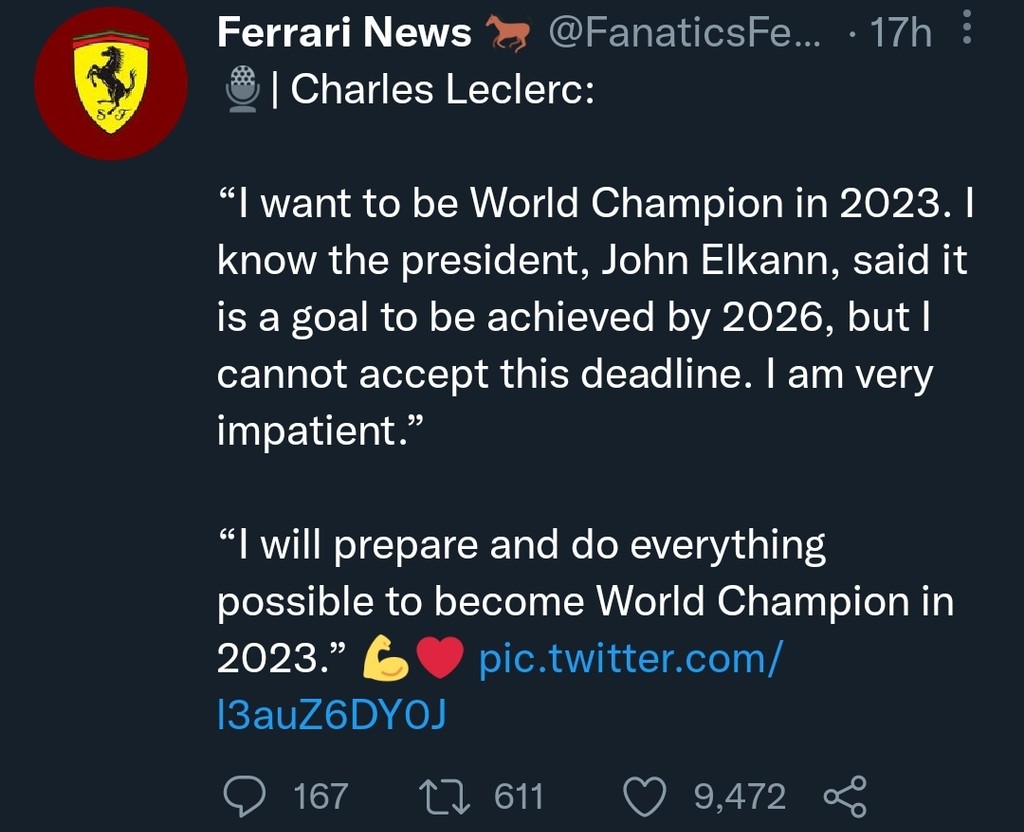
Task: Click the red heart emoji in the tweet
Action: coord(439,659)
